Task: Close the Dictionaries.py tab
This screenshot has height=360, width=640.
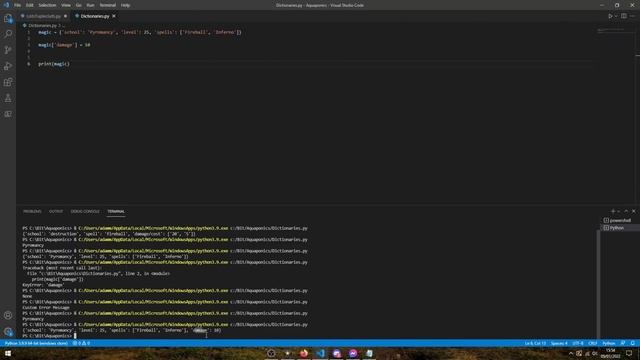Action: pos(114,16)
